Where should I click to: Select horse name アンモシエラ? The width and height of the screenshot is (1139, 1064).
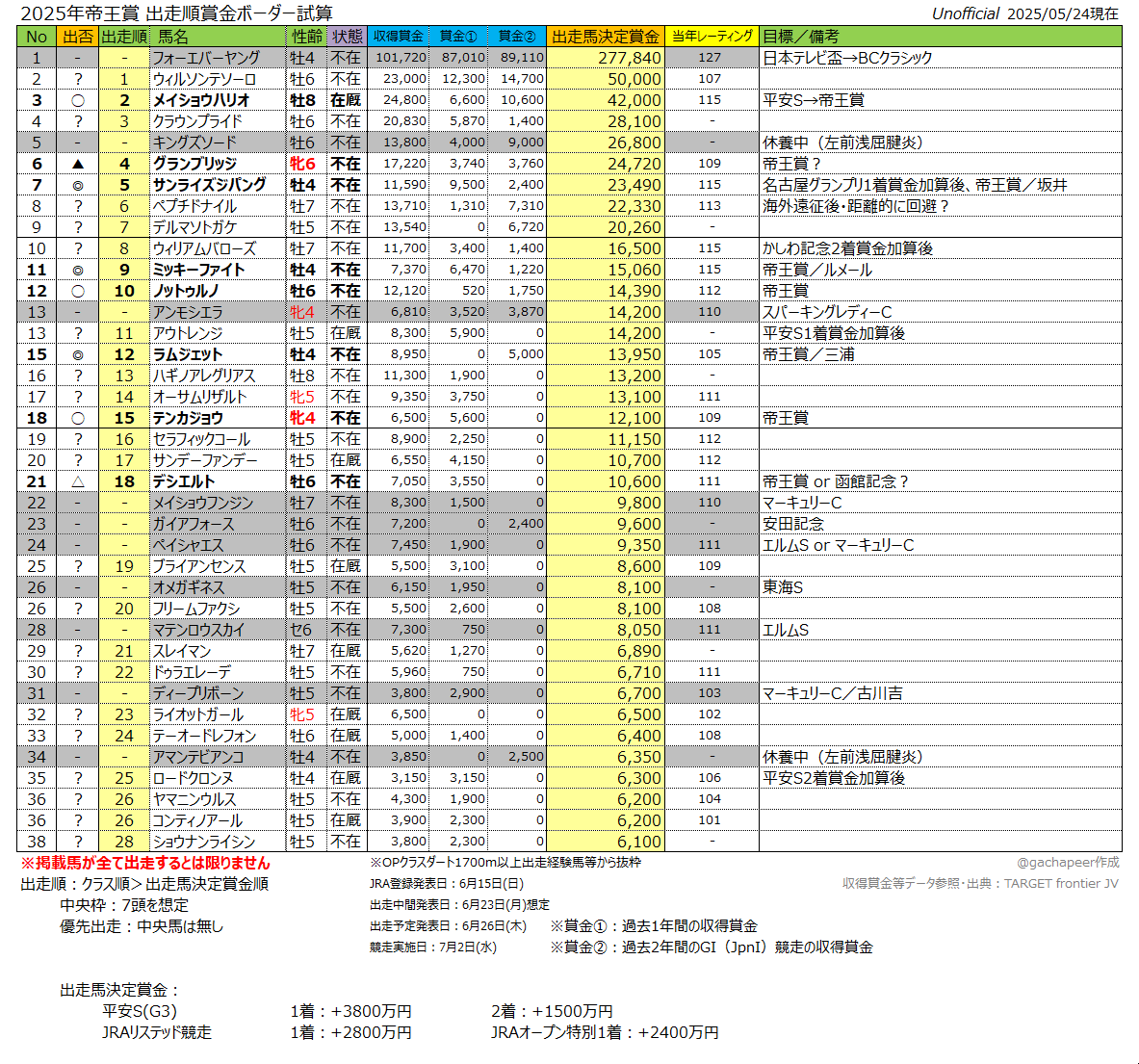pos(188,312)
